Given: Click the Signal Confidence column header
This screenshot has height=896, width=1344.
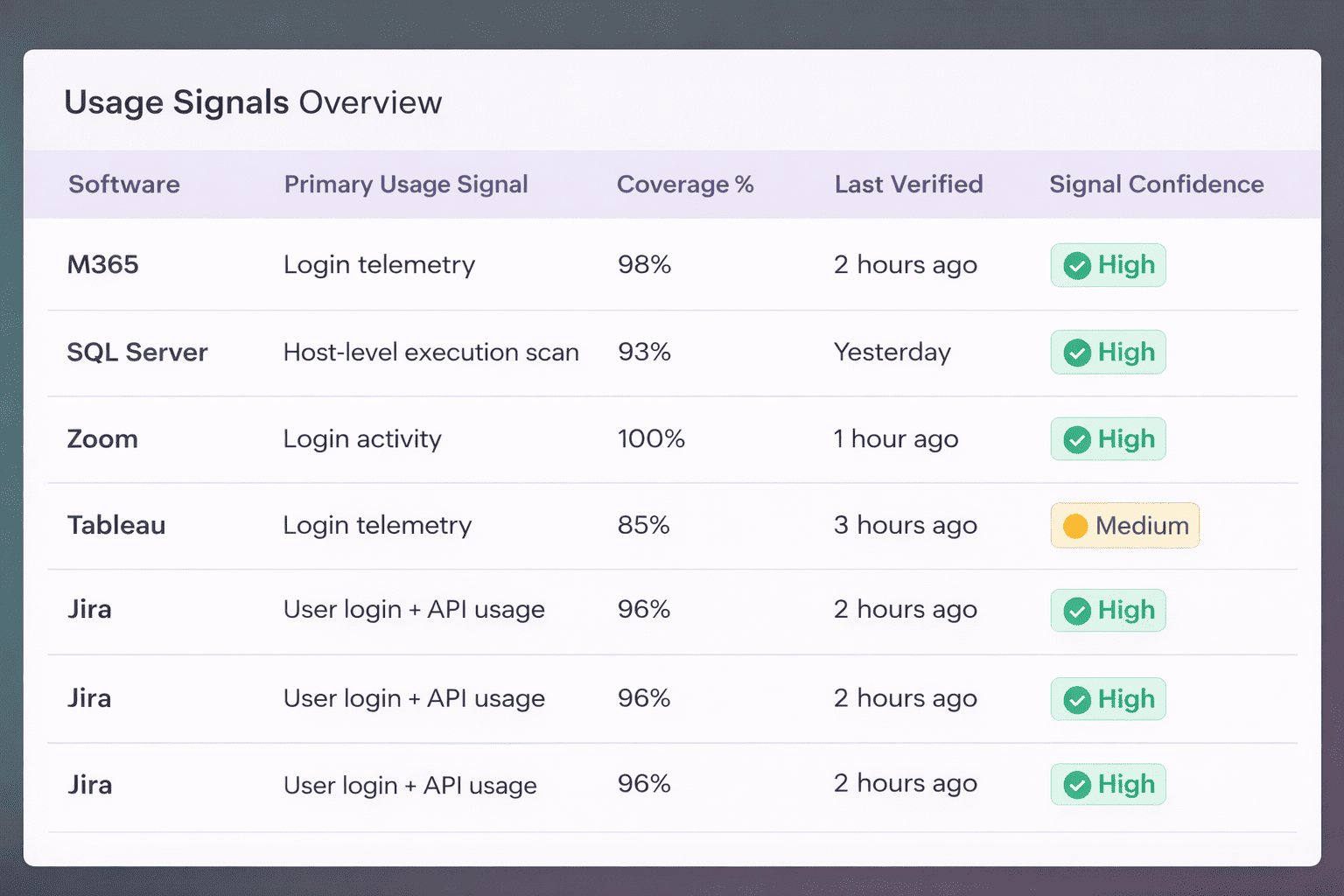Looking at the screenshot, I should tap(1156, 185).
